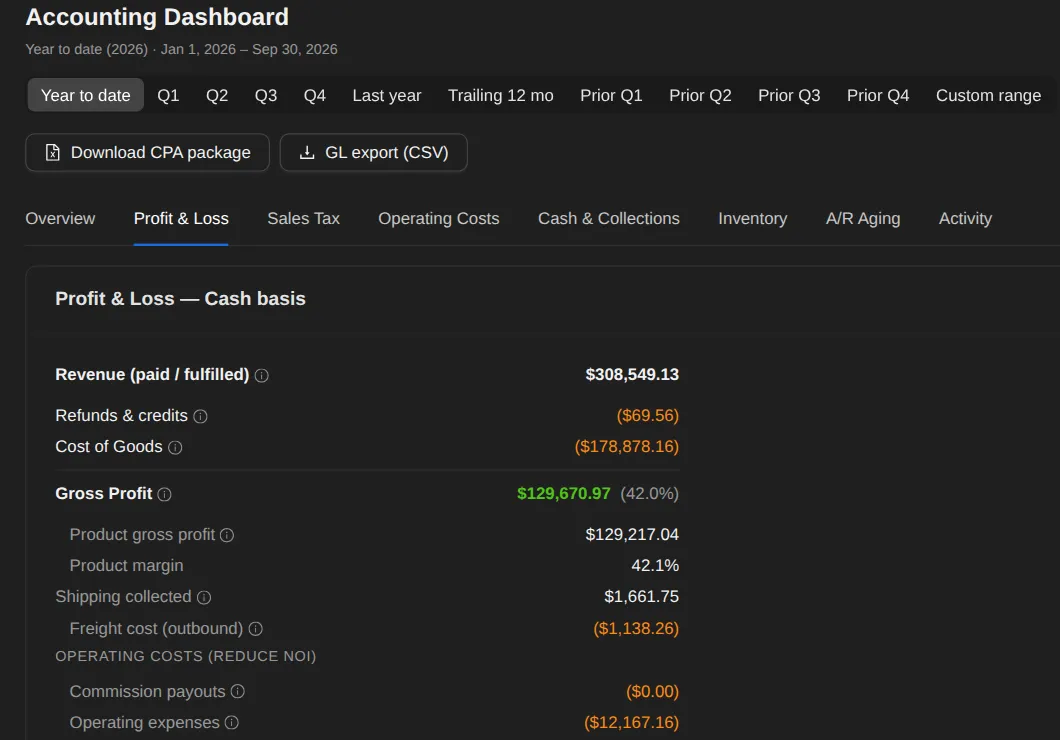Click the product margin value 42.1%
The height and width of the screenshot is (740, 1060).
click(x=655, y=566)
